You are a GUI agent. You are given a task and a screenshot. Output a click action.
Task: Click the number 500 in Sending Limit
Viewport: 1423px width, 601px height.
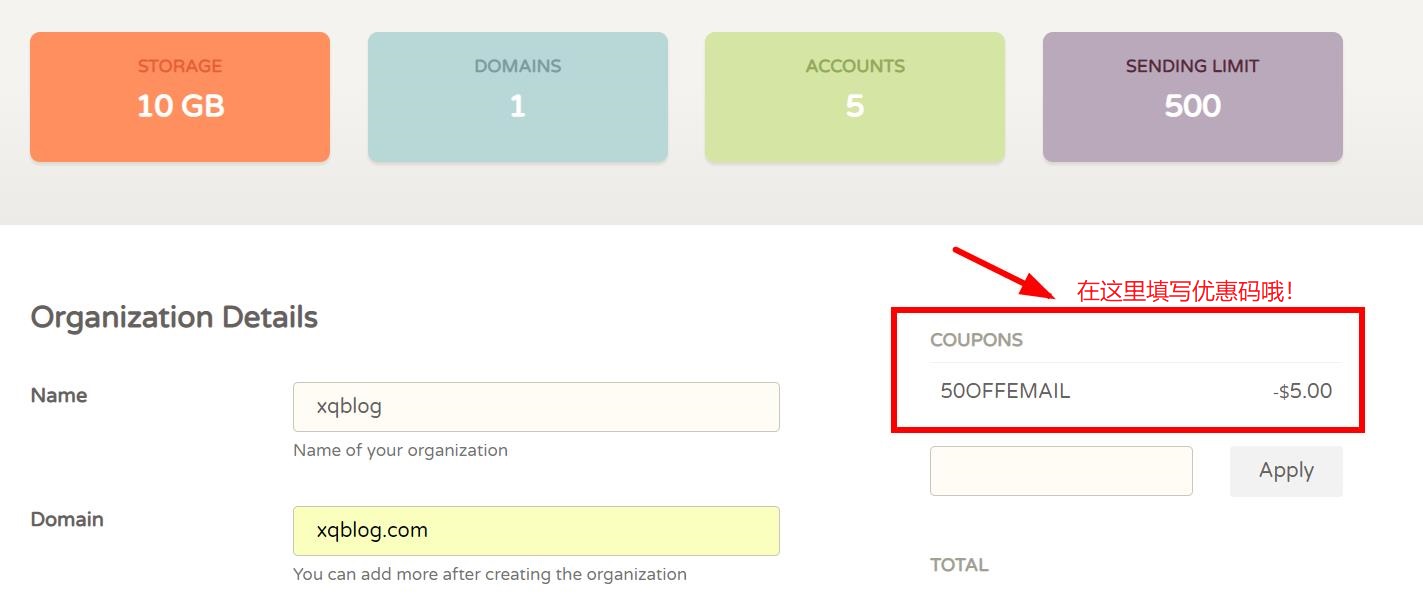(1192, 106)
